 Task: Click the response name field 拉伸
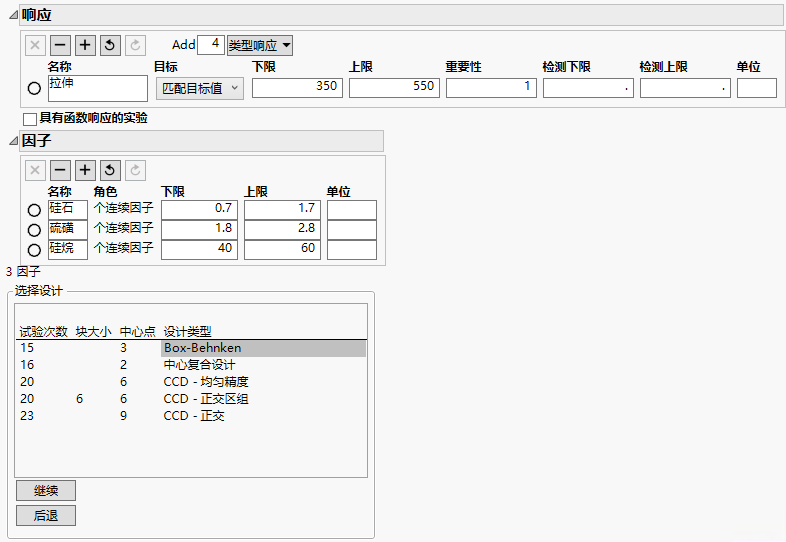click(x=98, y=88)
